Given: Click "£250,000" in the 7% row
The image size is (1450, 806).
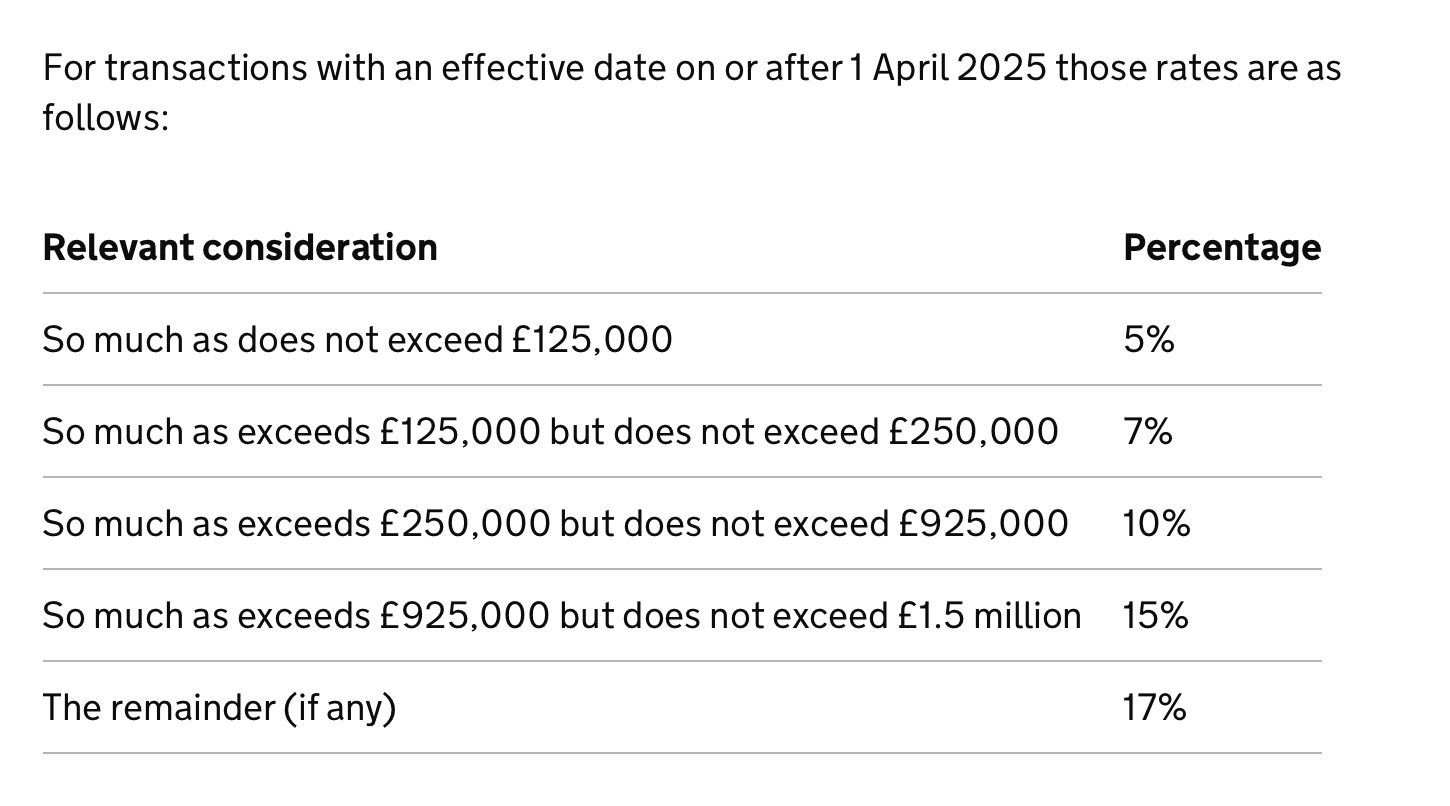Looking at the screenshot, I should pyautogui.click(x=973, y=432).
